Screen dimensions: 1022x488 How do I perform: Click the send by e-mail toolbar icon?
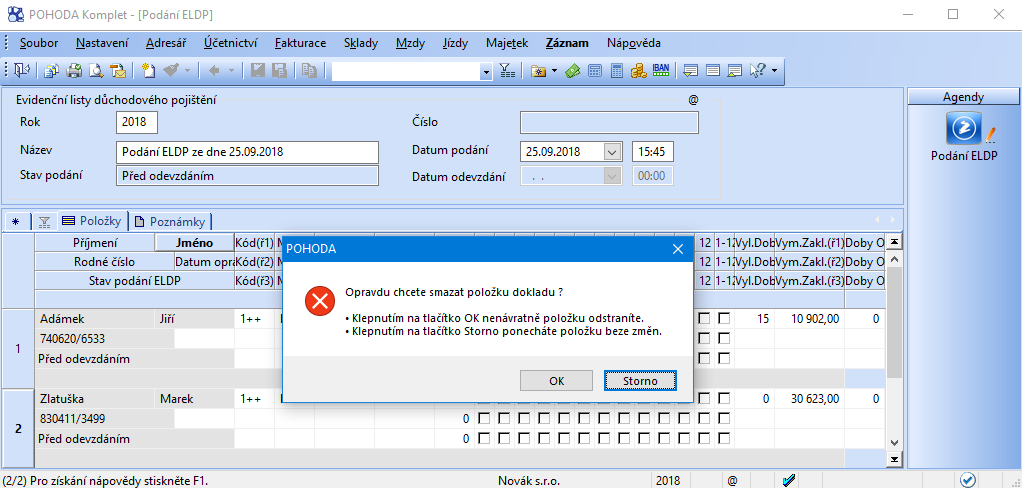point(118,70)
